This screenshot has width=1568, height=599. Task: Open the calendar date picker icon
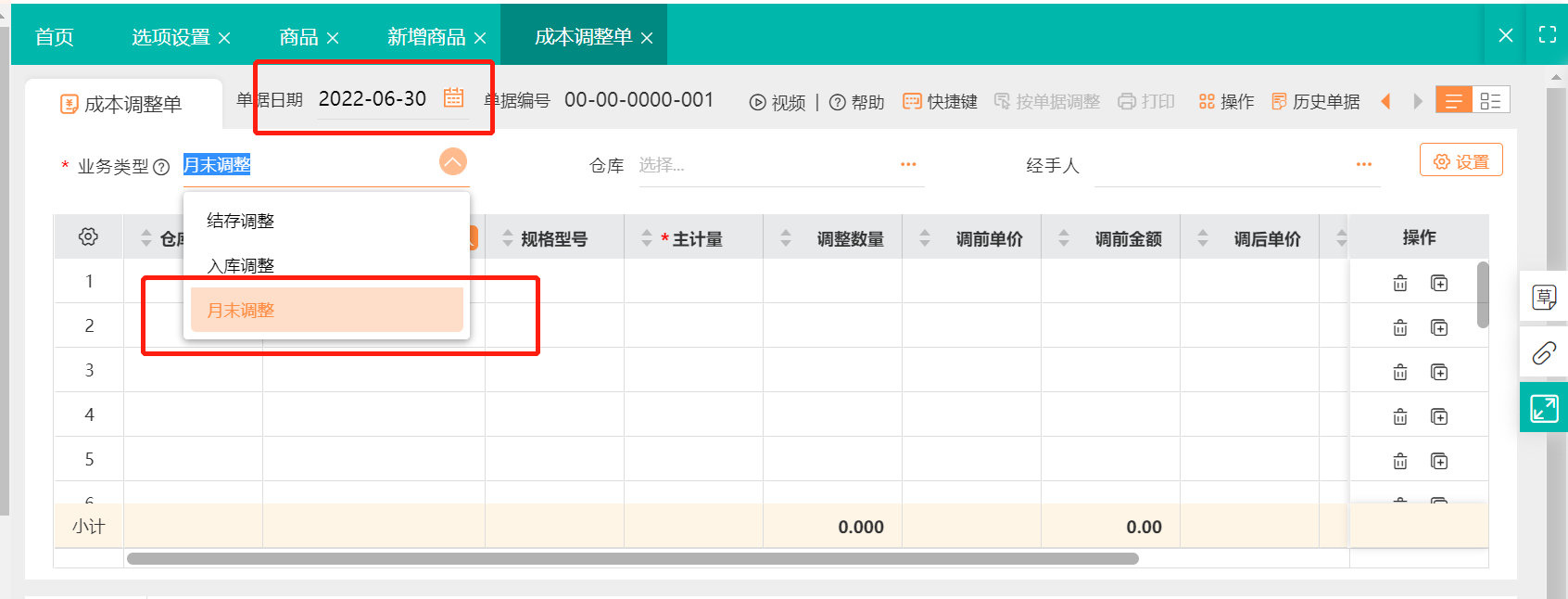(x=453, y=98)
